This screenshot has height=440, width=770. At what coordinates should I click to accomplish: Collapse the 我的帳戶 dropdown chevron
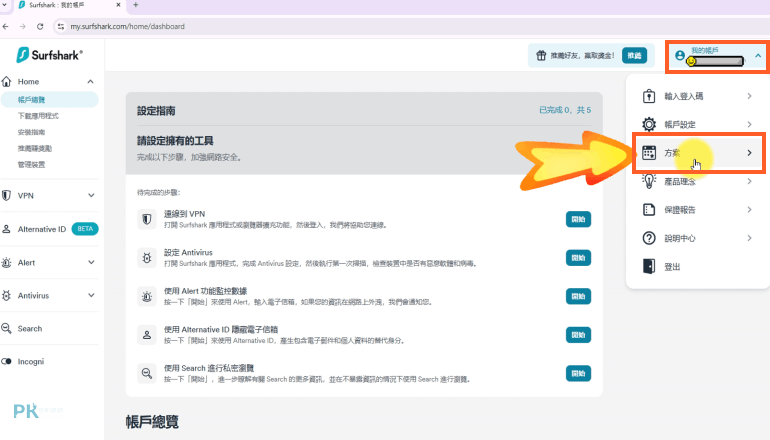click(758, 55)
